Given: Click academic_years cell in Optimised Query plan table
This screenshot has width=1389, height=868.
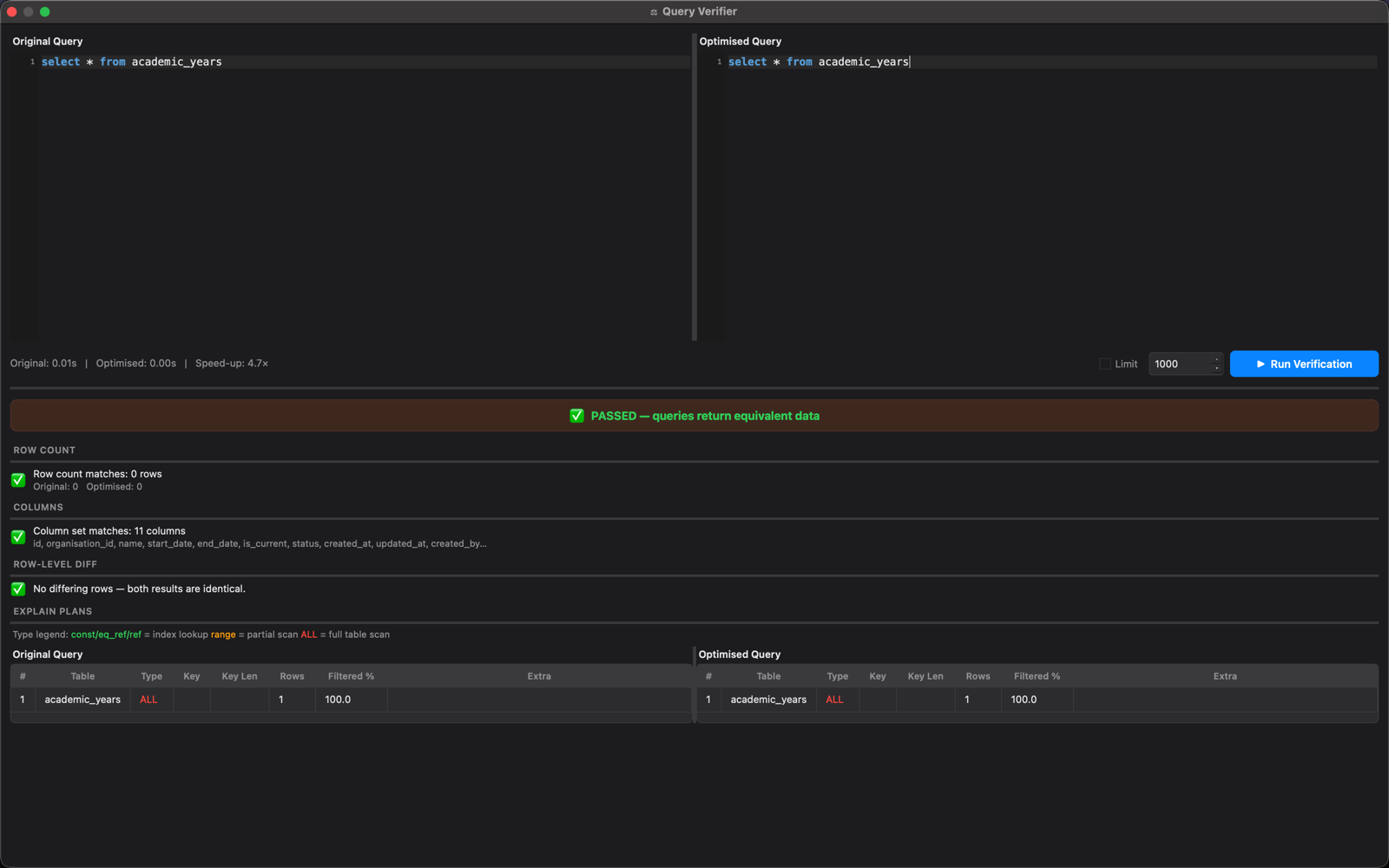Looking at the screenshot, I should (768, 700).
